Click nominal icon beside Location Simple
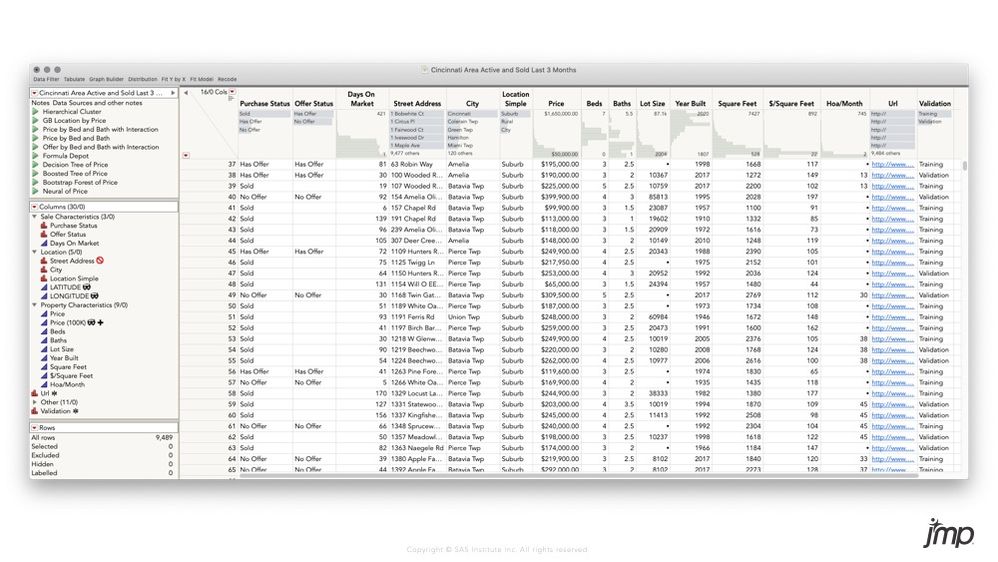The height and width of the screenshot is (562, 998). coord(44,279)
